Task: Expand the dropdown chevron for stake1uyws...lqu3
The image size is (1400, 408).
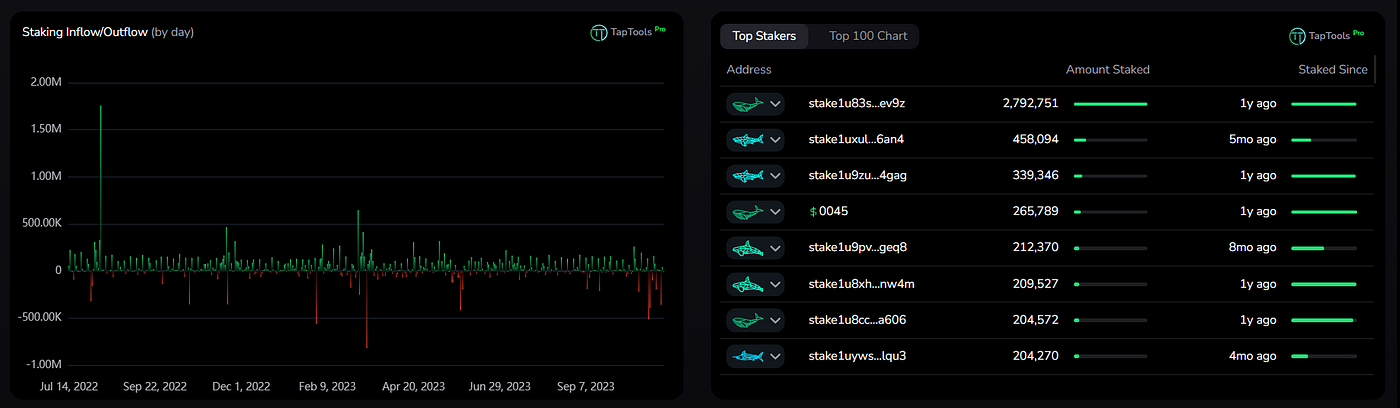Action: pyautogui.click(x=774, y=357)
